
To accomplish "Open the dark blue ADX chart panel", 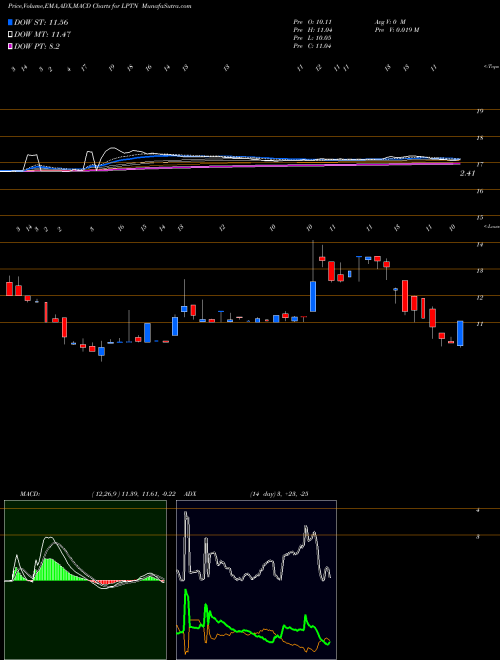I will 256,580.
